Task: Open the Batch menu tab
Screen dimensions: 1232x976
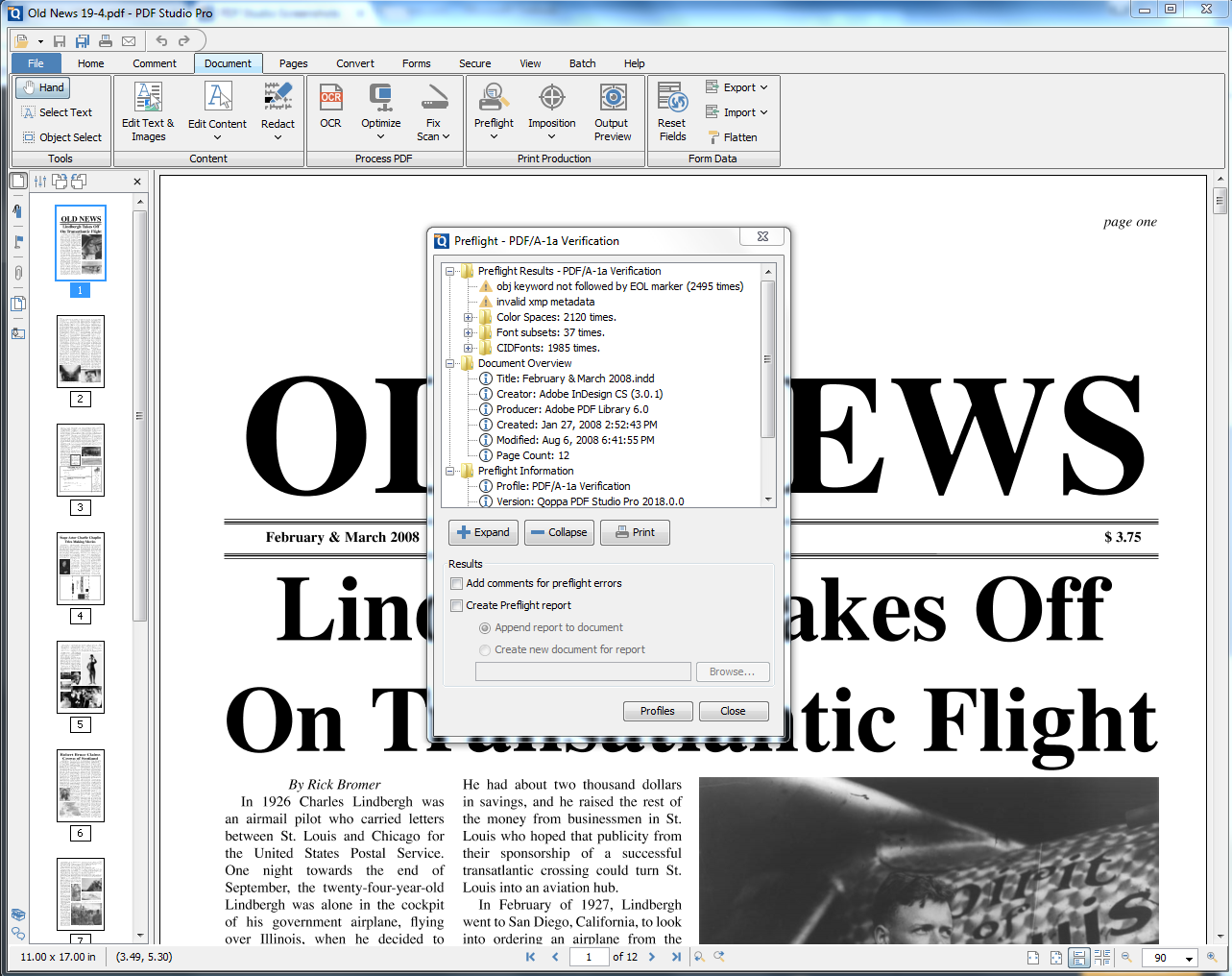Action: point(582,63)
